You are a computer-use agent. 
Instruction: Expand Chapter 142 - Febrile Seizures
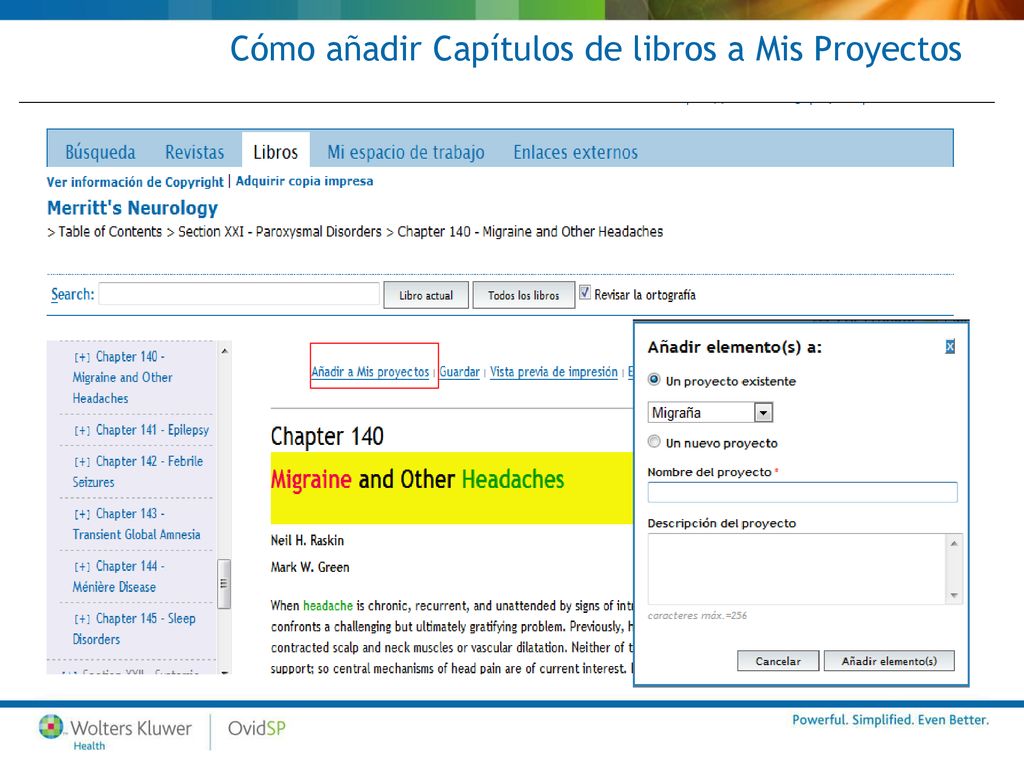pos(82,462)
